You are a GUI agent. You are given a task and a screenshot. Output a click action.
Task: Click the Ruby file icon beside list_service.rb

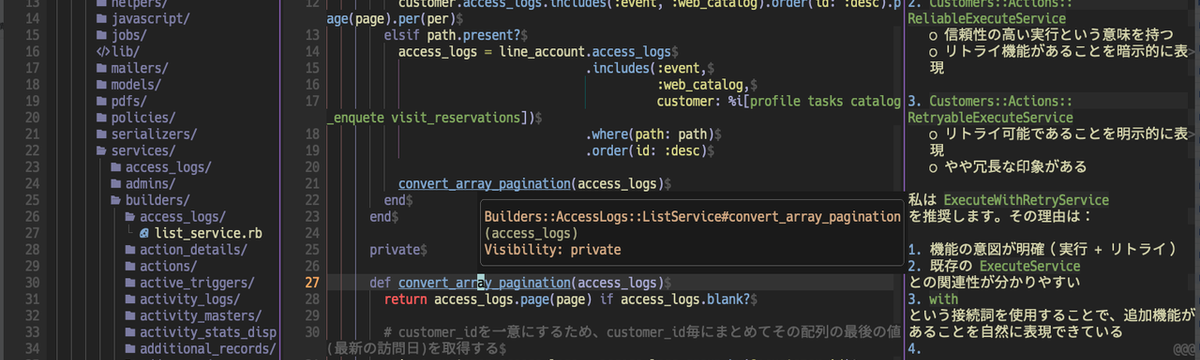click(144, 233)
